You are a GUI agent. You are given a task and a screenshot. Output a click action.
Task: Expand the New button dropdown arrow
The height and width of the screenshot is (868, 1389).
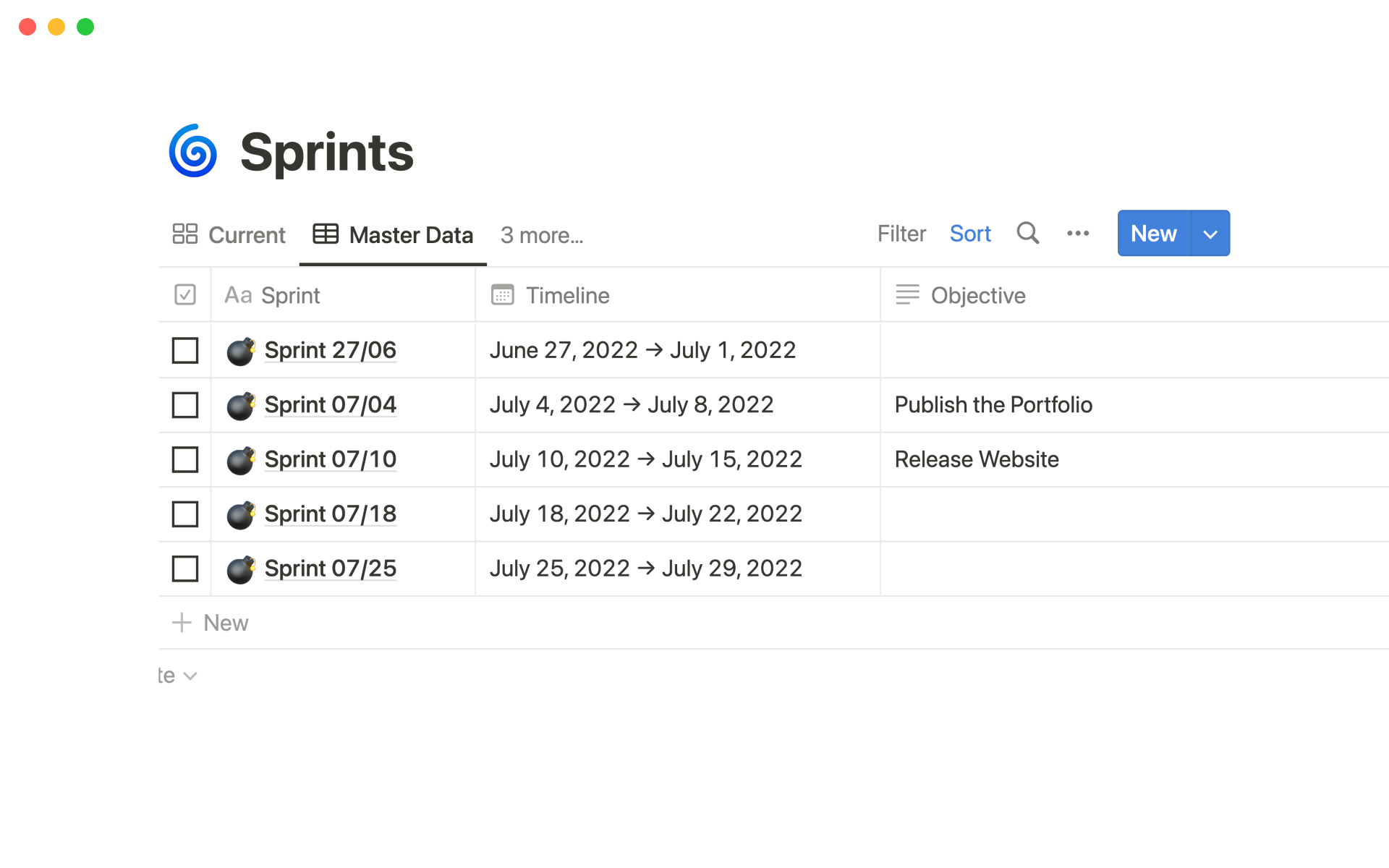pos(1210,234)
